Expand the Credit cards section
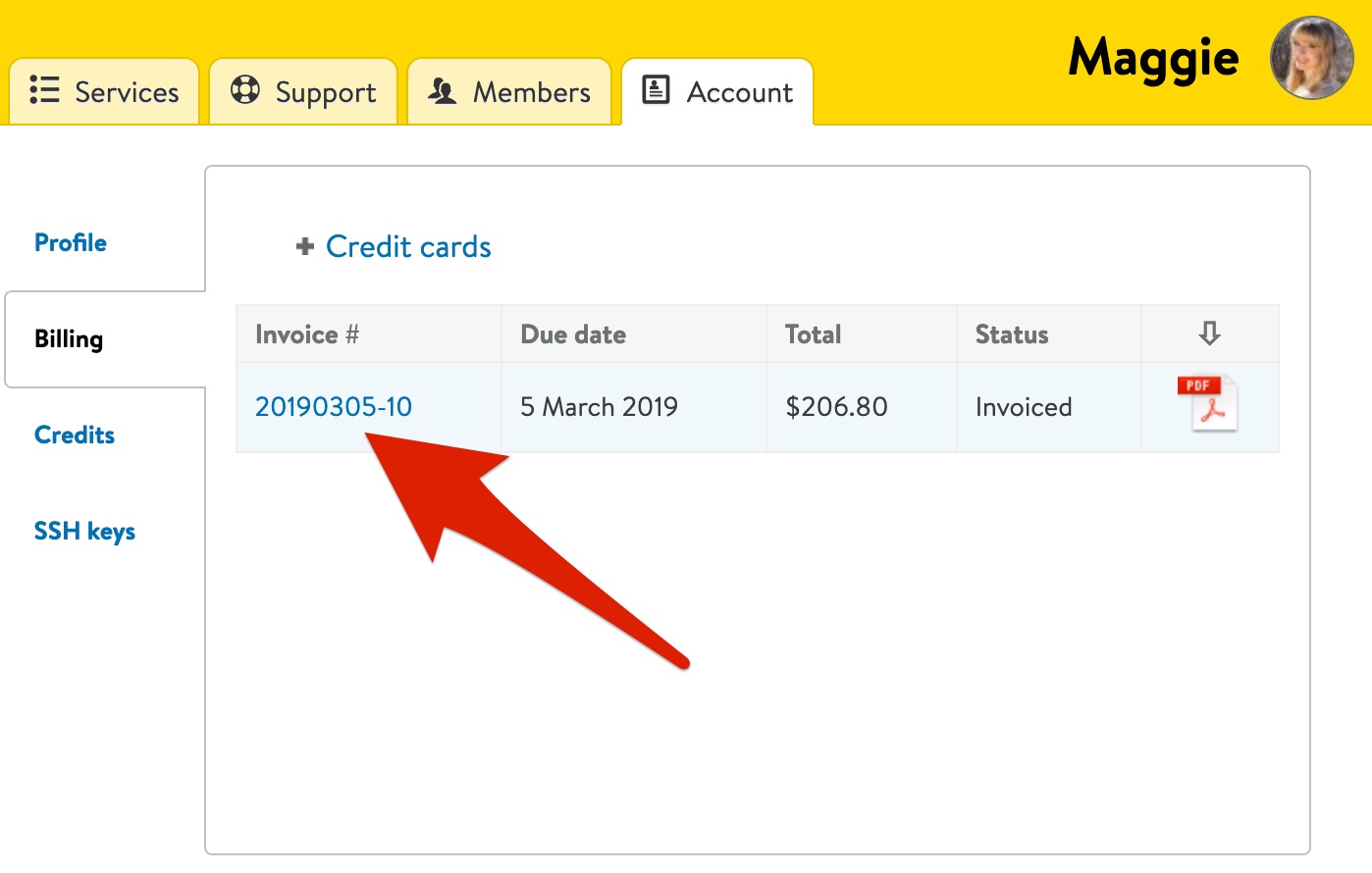The height and width of the screenshot is (873, 1372). pyautogui.click(x=408, y=246)
